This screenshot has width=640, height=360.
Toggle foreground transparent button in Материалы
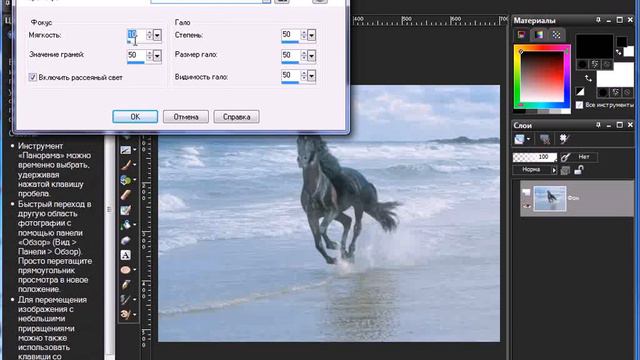point(607,64)
